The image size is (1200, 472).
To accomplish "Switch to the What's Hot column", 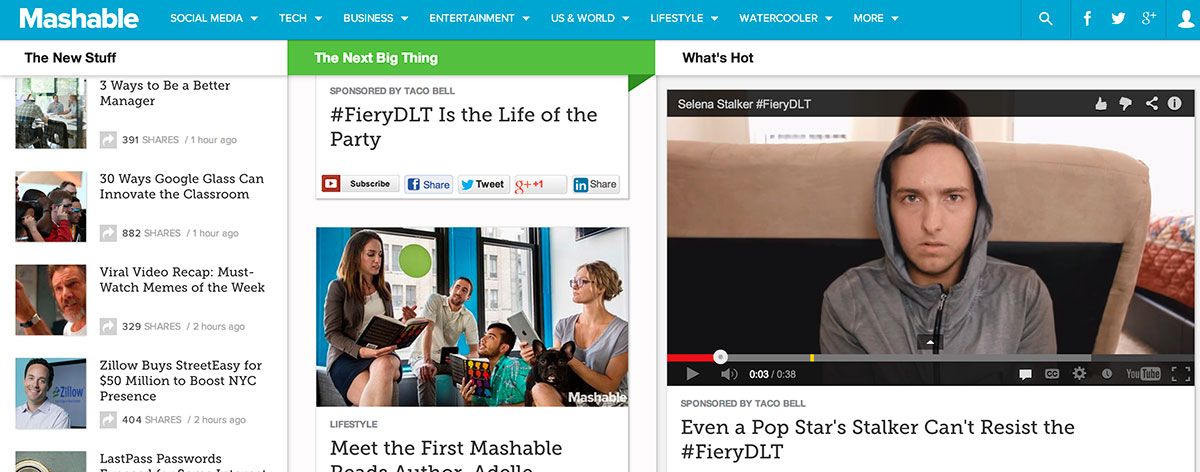I will tap(718, 58).
